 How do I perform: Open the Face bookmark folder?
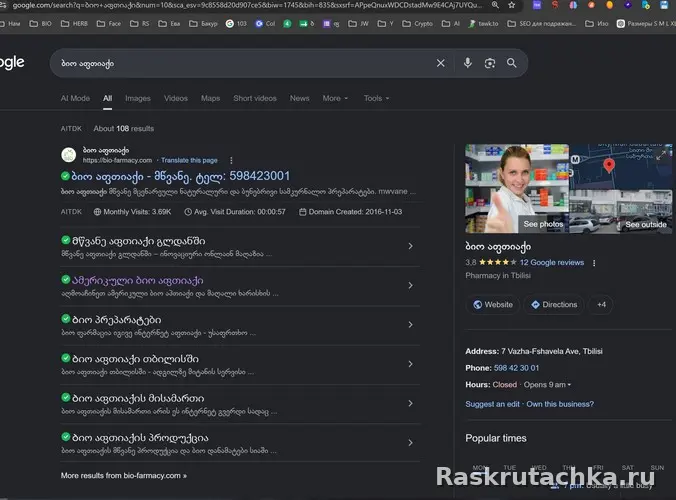[x=109, y=24]
